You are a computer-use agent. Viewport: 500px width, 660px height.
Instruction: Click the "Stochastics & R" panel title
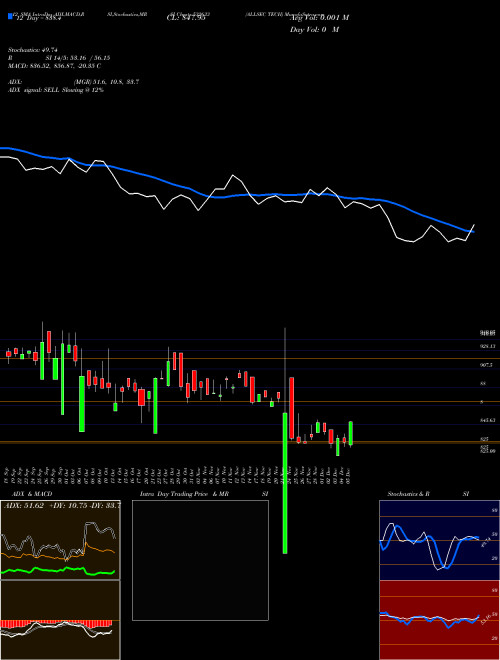tap(408, 494)
